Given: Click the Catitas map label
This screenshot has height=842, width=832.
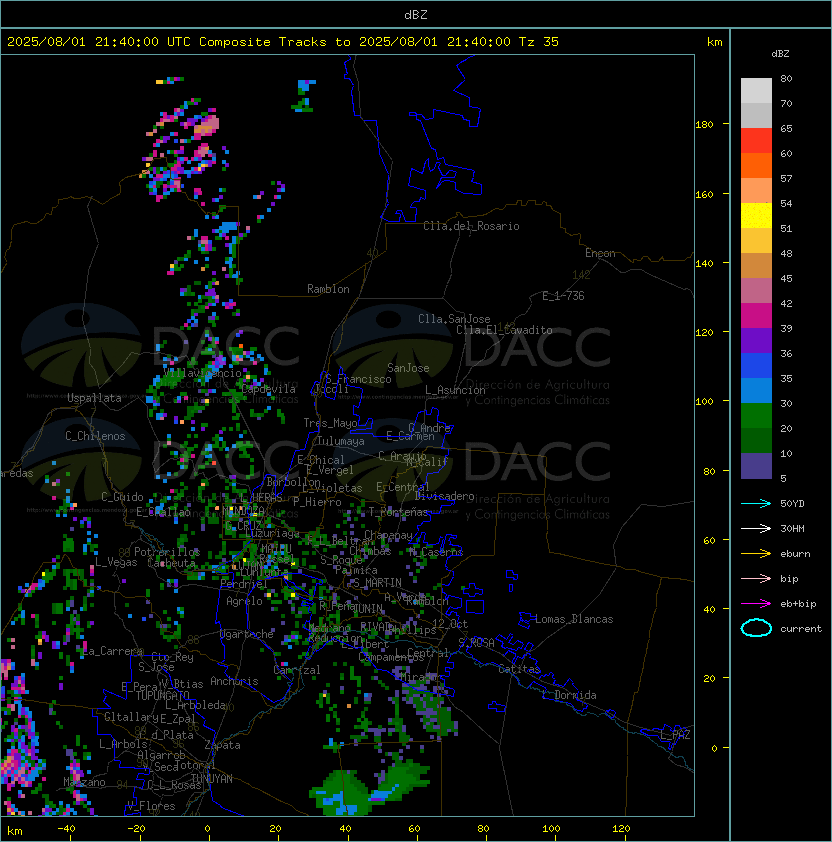Looking at the screenshot, I should point(519,669).
